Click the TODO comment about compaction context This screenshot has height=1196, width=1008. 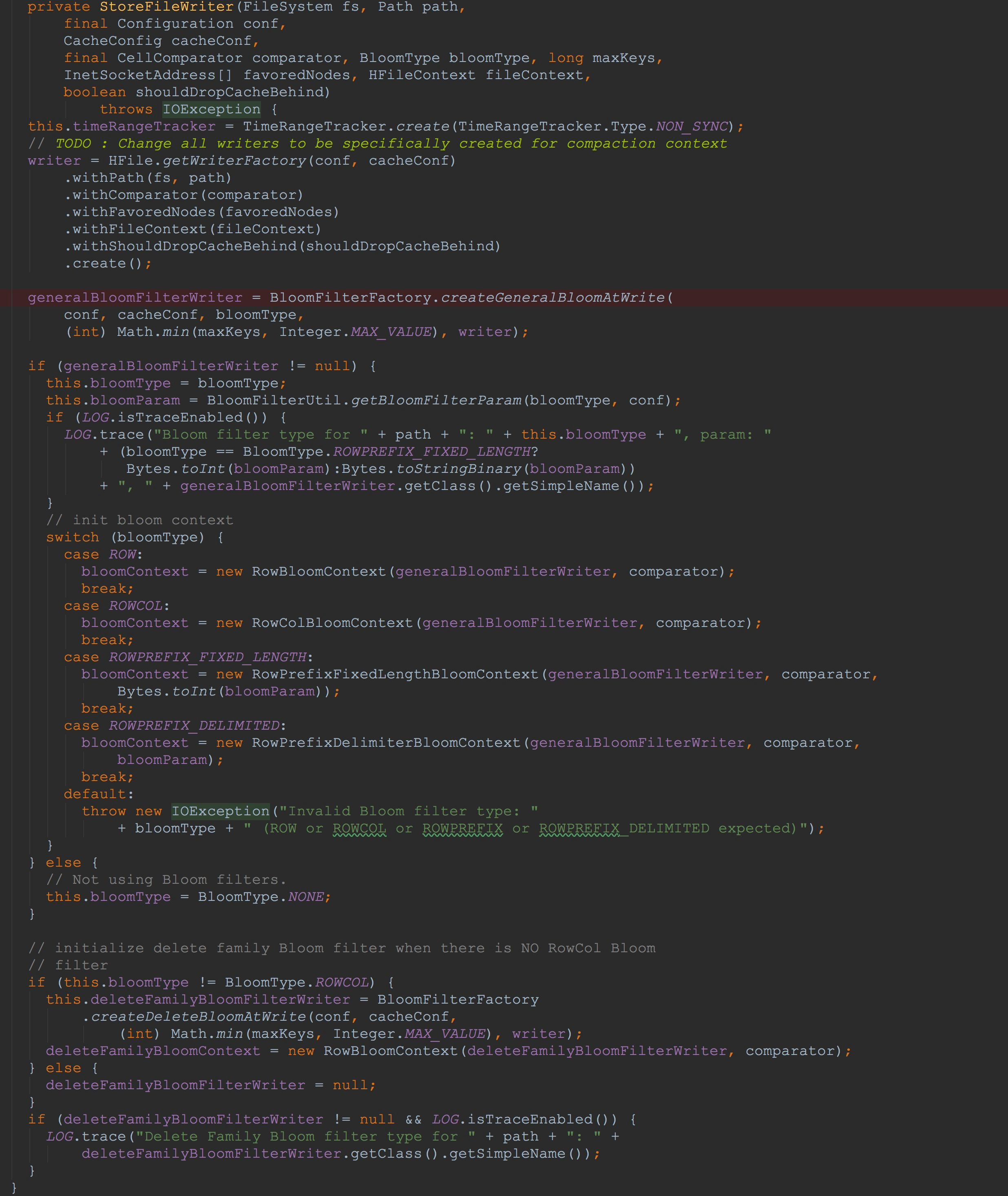[x=378, y=143]
